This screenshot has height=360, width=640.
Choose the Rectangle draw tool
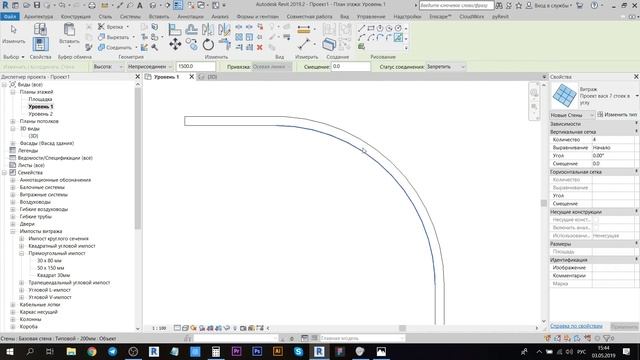pyautogui.click(x=371, y=28)
